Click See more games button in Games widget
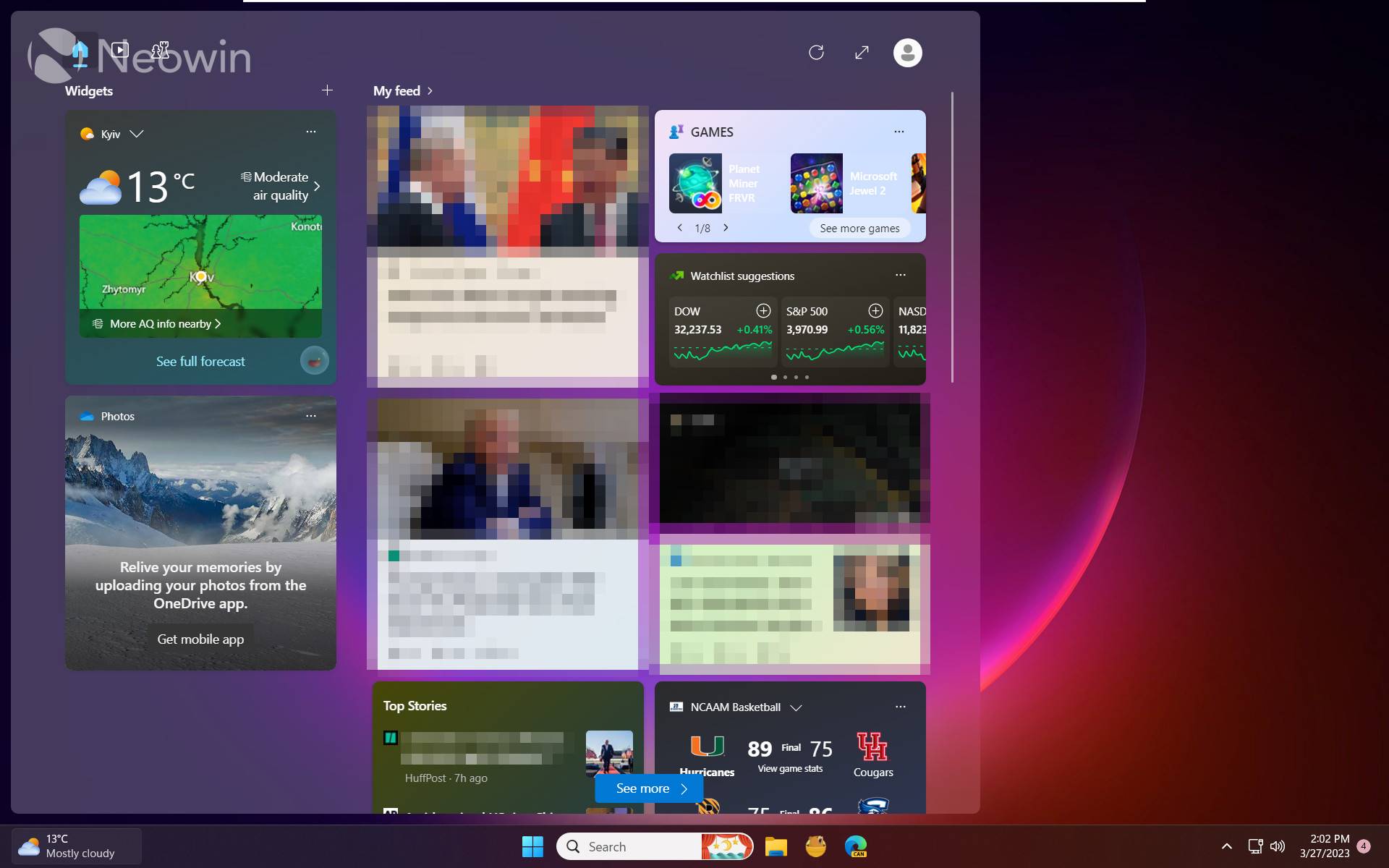The width and height of the screenshot is (1389, 868). 859,228
